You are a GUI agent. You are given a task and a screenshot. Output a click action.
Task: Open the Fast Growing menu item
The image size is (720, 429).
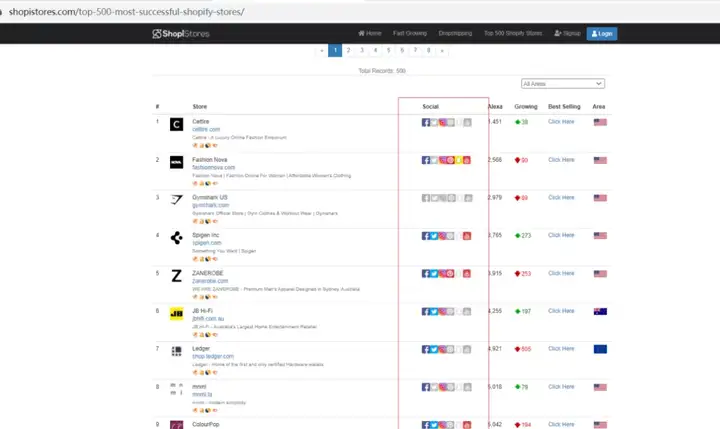pyautogui.click(x=410, y=34)
